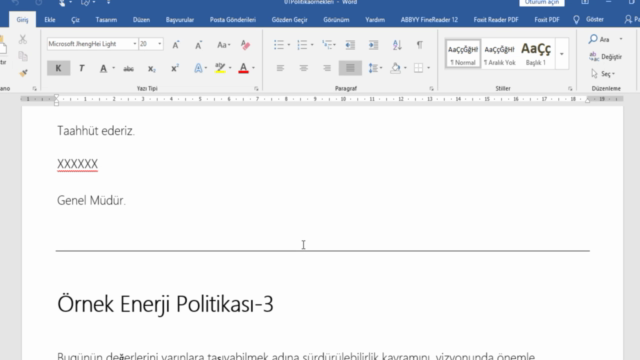Align text left
The width and height of the screenshot is (640, 360).
click(x=280, y=68)
